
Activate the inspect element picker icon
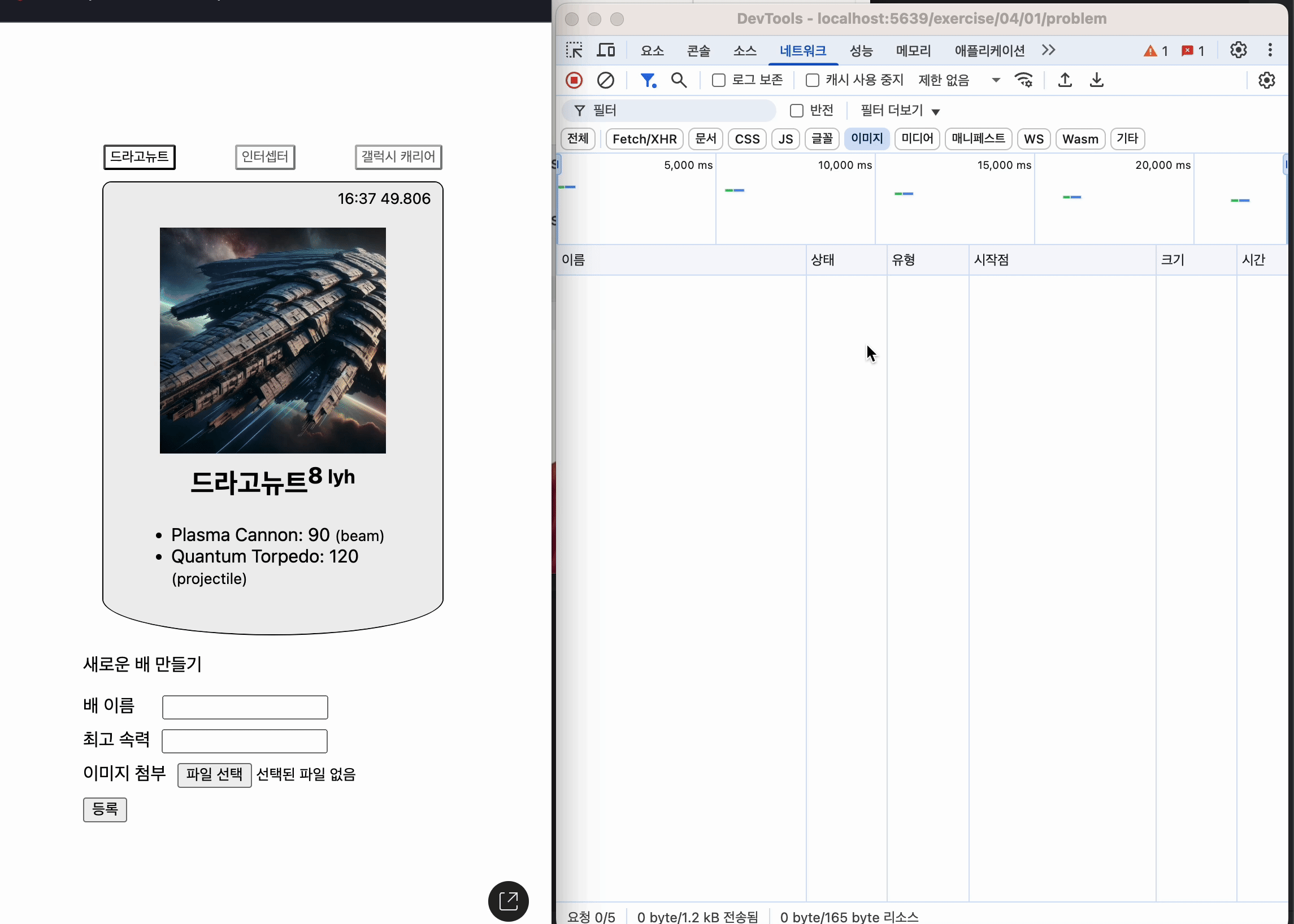pyautogui.click(x=574, y=50)
